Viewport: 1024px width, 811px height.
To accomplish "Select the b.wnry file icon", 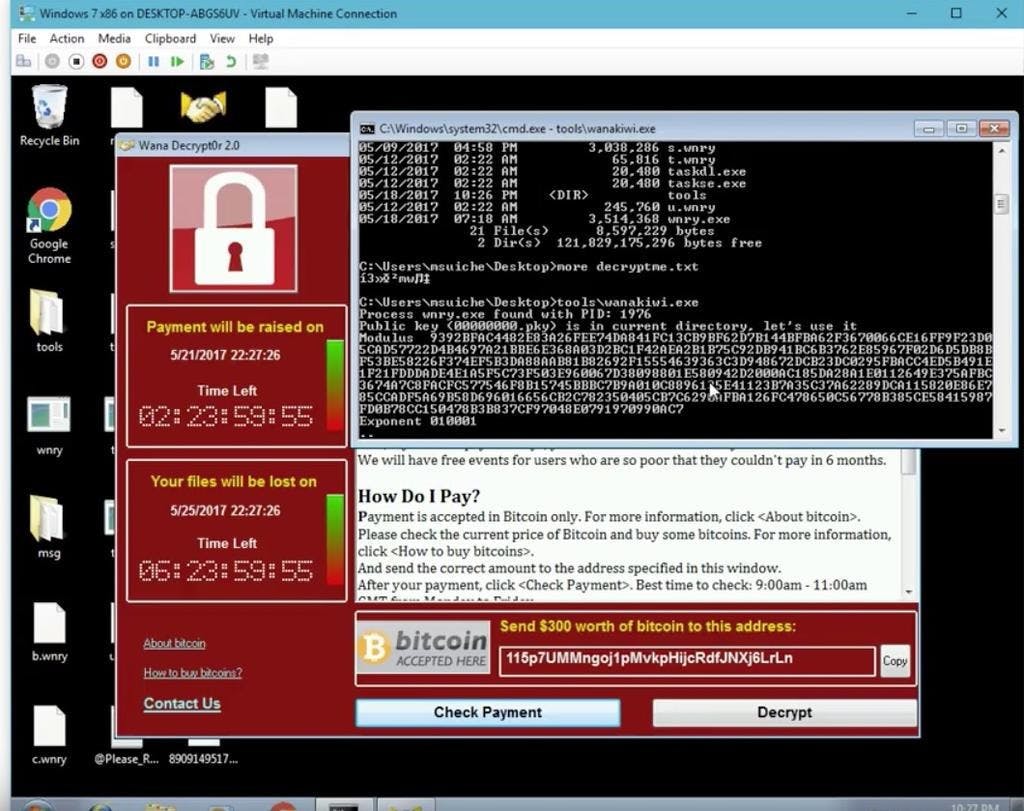I will pyautogui.click(x=49, y=631).
